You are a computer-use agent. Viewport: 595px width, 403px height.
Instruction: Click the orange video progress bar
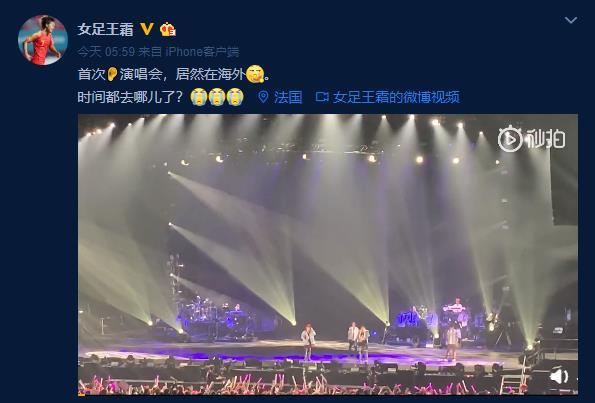click(81, 394)
